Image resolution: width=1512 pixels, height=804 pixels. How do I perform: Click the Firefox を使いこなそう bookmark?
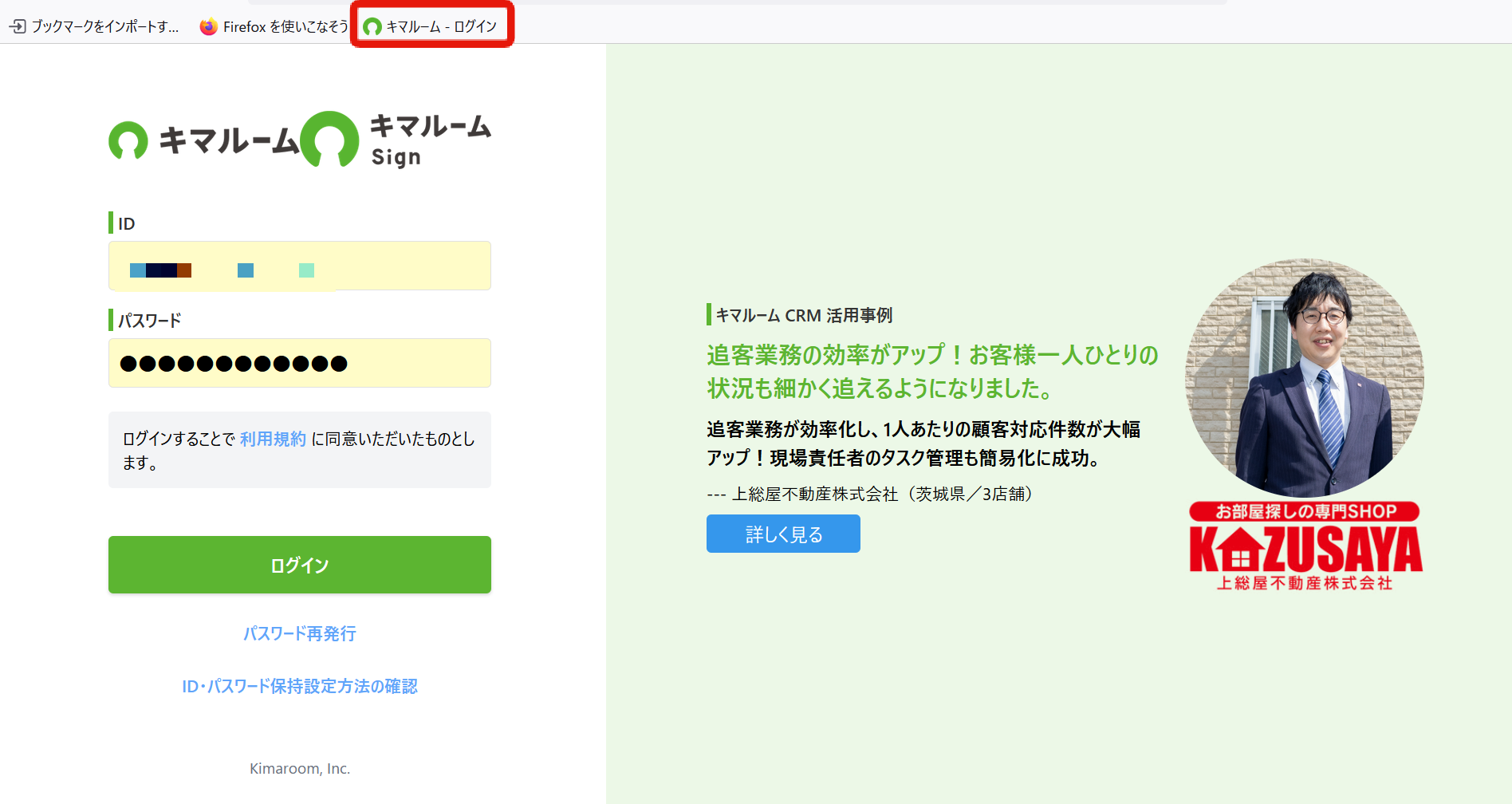tap(274, 26)
